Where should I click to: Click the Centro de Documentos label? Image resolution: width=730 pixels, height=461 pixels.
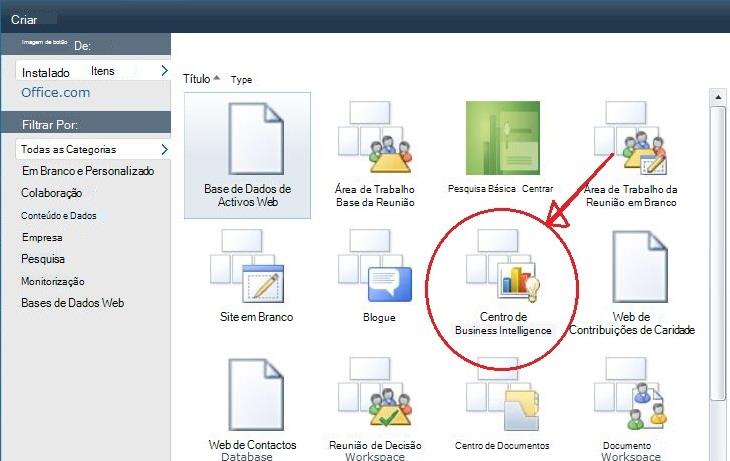coord(502,446)
